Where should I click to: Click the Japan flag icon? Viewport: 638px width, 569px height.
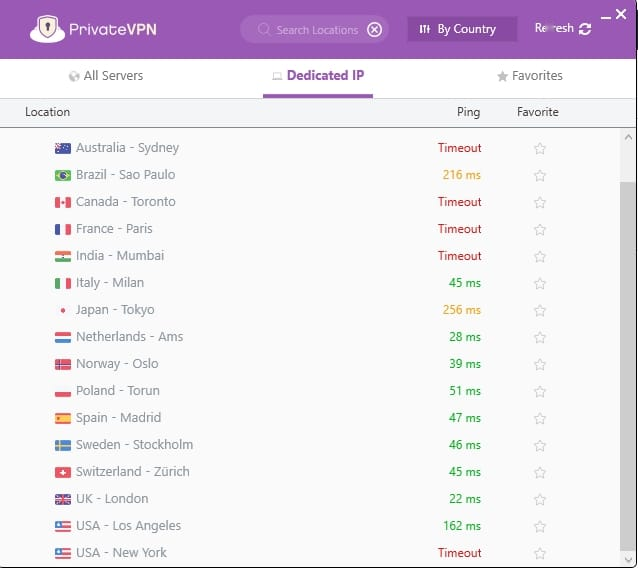click(63, 310)
